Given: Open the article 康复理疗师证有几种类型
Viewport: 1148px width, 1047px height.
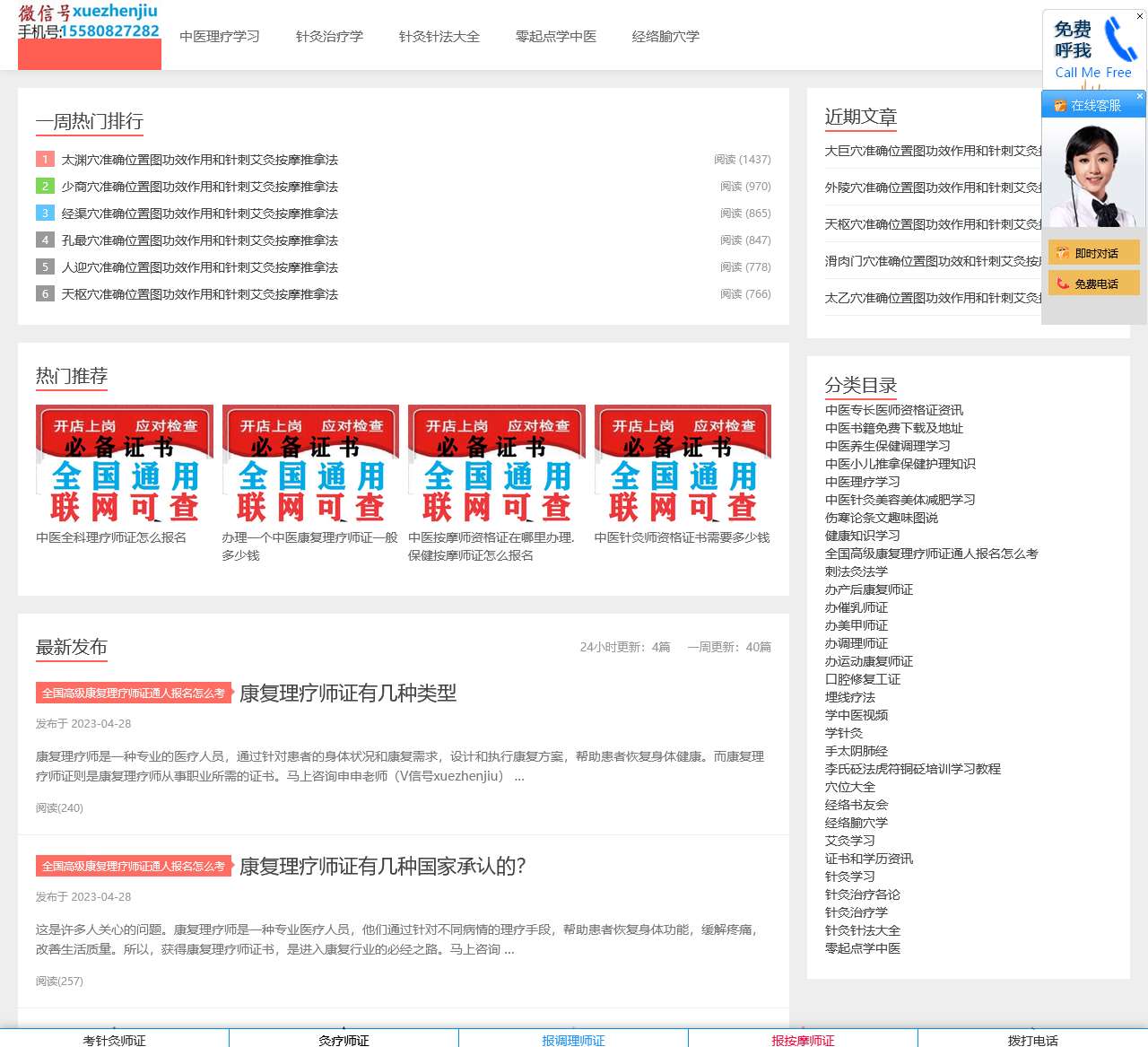Looking at the screenshot, I should (346, 693).
